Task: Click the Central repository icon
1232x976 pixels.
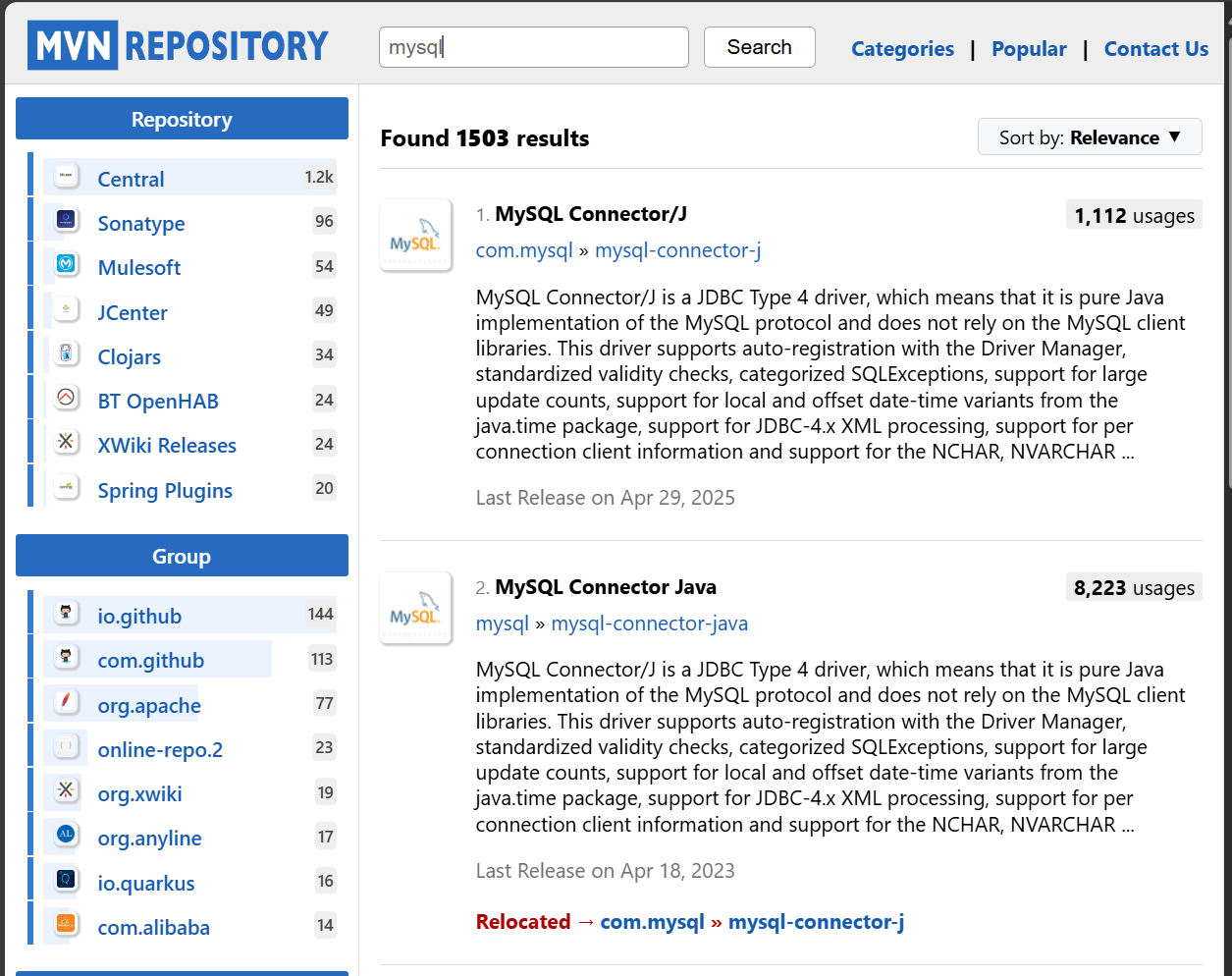Action: pos(66,178)
